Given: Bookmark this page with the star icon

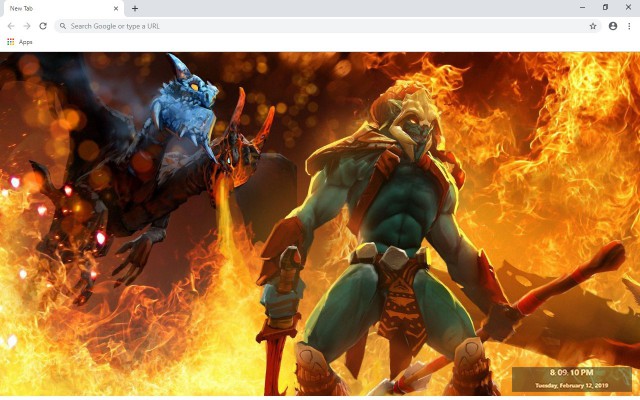Looking at the screenshot, I should (593, 26).
